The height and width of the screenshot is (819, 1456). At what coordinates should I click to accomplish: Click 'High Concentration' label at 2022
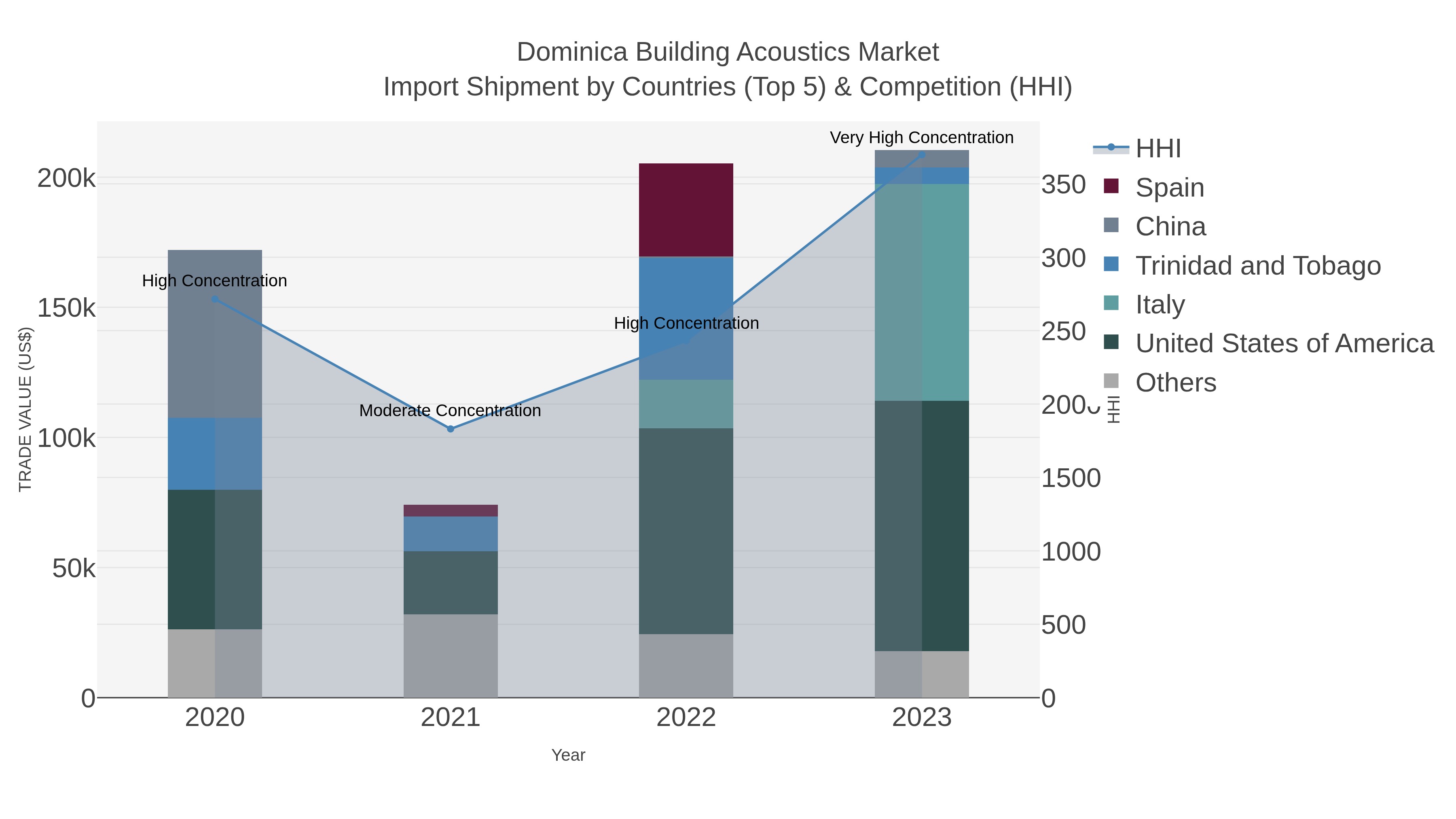coord(686,323)
